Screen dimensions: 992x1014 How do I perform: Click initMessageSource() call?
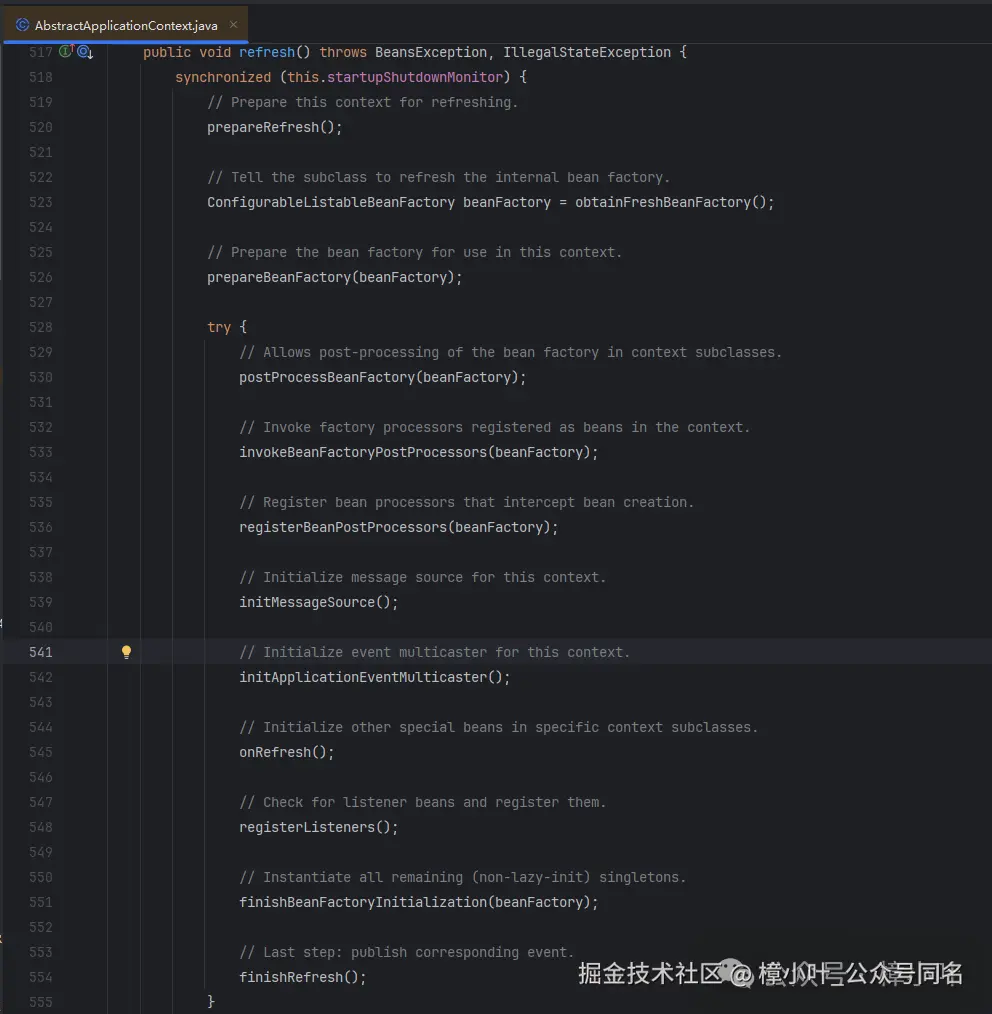click(318, 603)
